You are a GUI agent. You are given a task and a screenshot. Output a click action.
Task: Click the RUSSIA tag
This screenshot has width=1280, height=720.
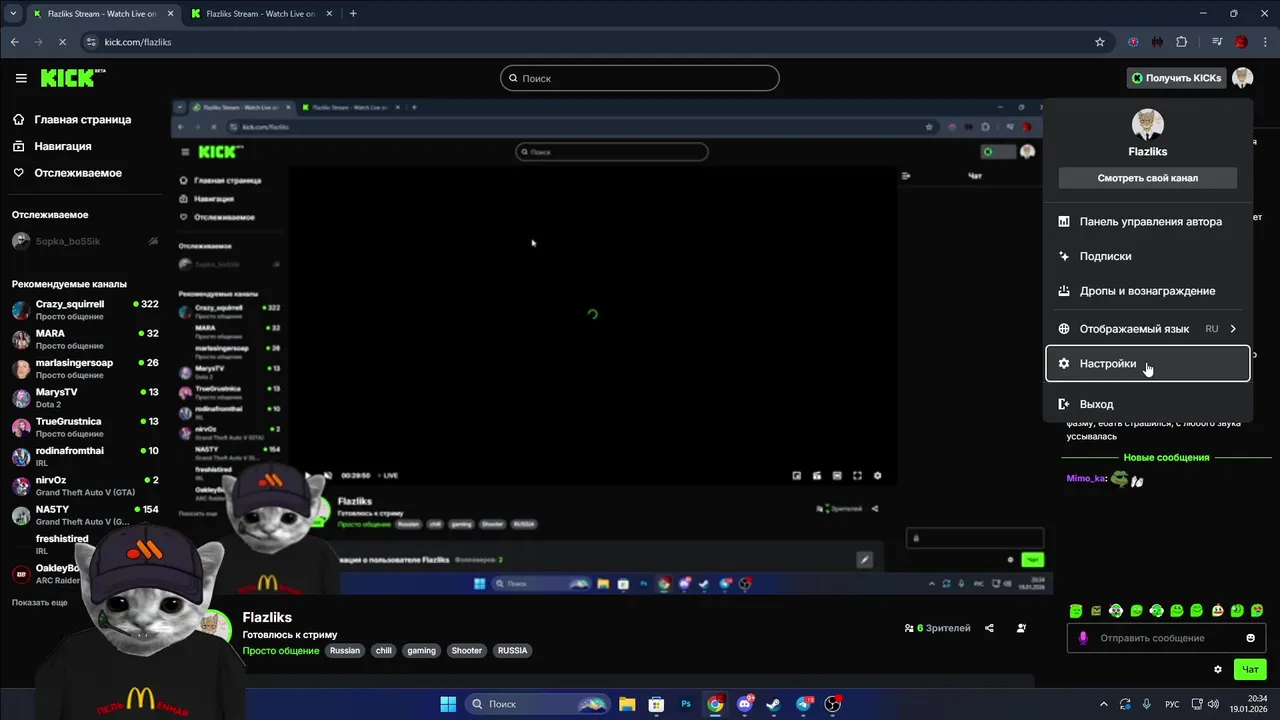(512, 650)
